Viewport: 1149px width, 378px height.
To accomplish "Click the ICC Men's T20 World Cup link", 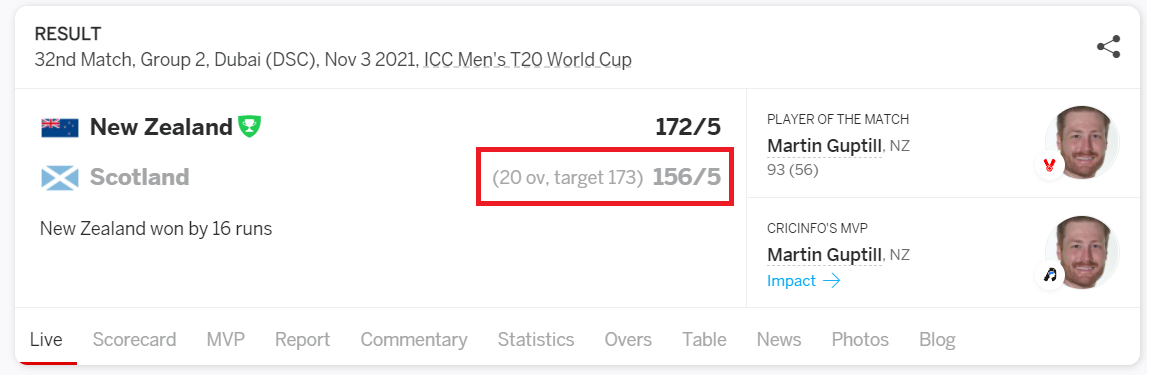I will 527,59.
